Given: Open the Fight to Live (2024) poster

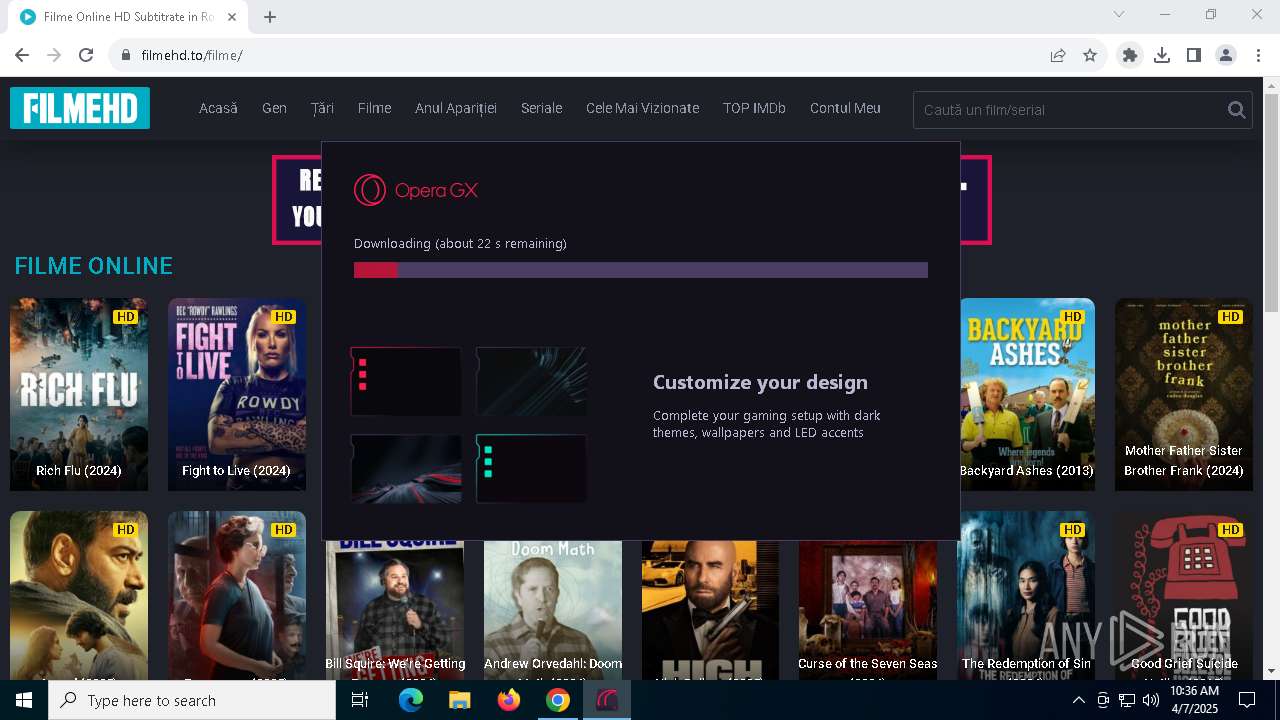Looking at the screenshot, I should click(x=237, y=394).
